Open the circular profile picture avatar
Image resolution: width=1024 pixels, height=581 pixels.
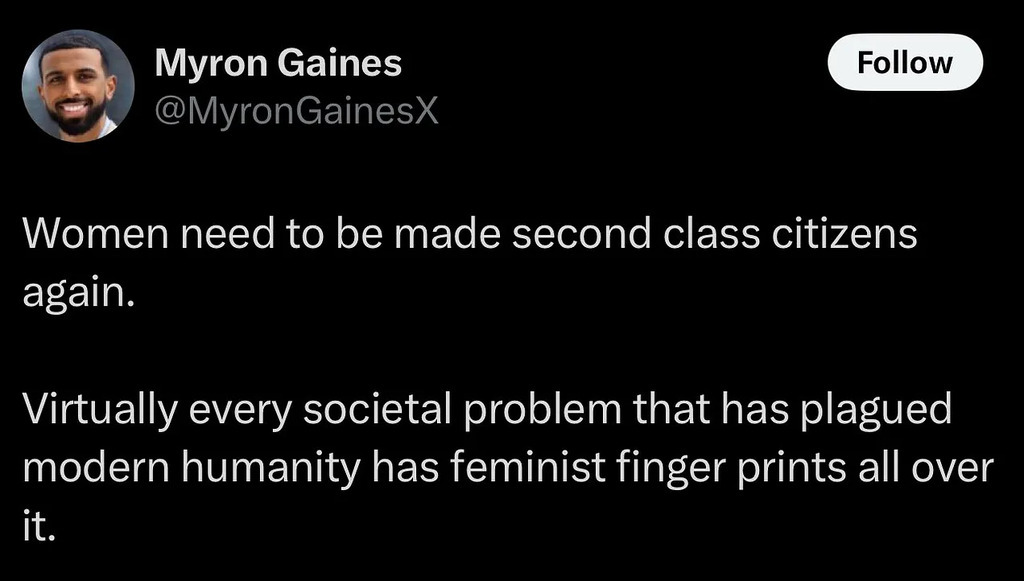pos(77,85)
